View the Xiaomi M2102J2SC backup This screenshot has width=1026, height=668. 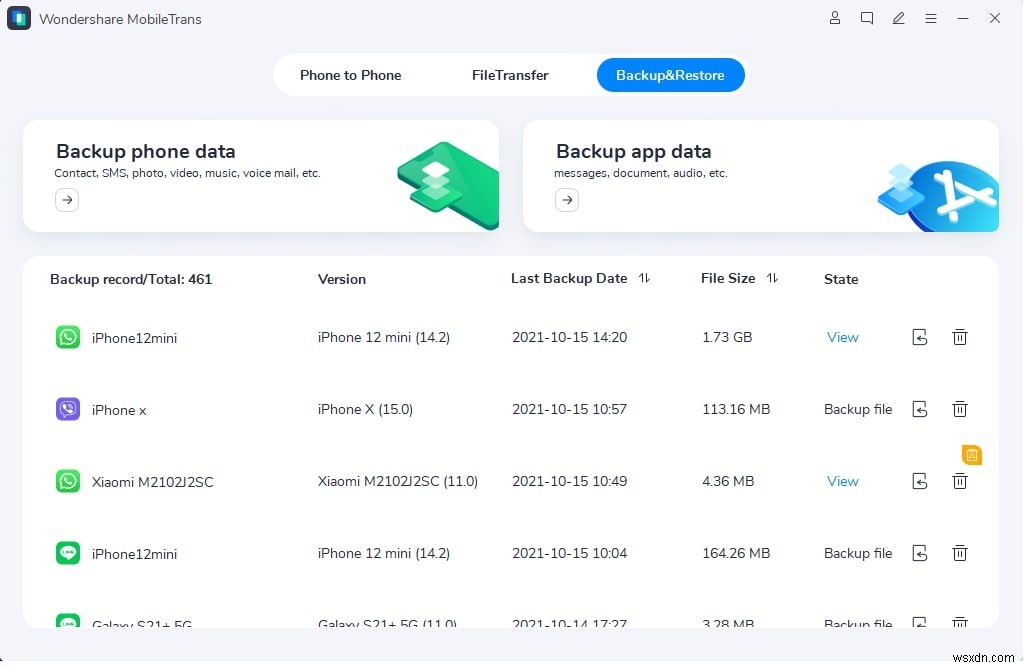click(x=842, y=481)
